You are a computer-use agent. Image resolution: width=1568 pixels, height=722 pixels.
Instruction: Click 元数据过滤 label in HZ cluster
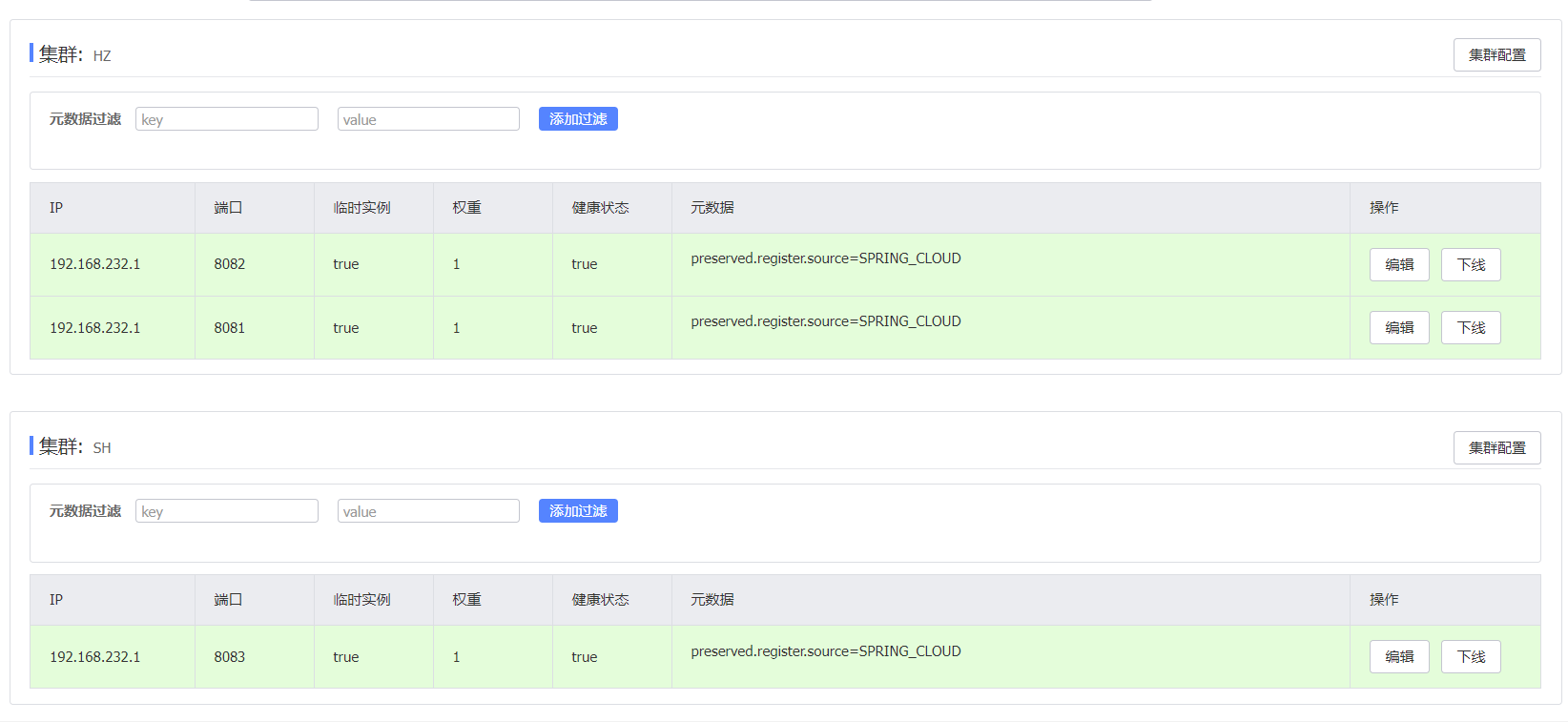coord(86,119)
